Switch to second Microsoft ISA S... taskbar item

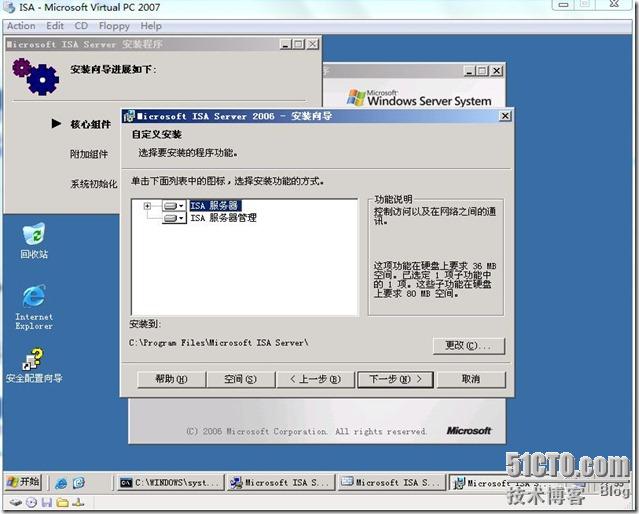click(392, 483)
